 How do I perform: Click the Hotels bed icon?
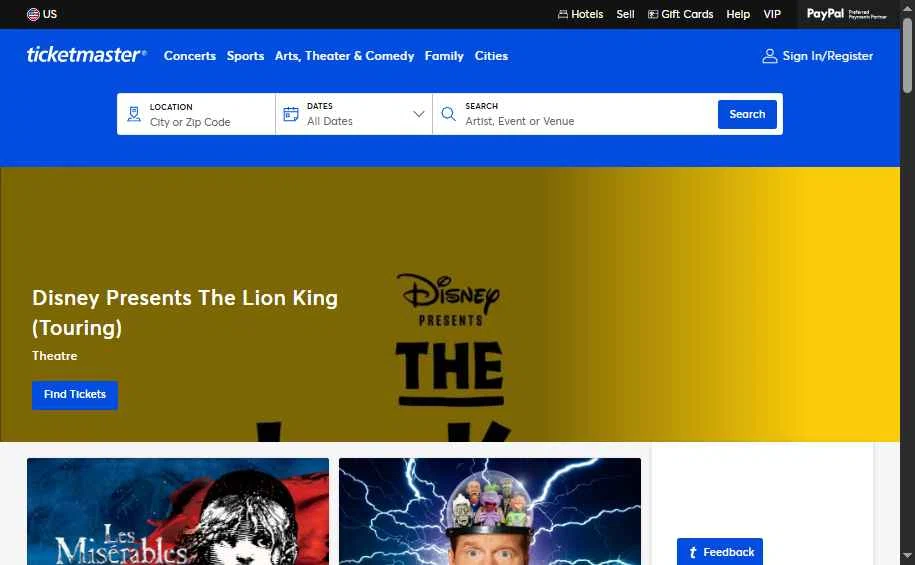pos(563,14)
